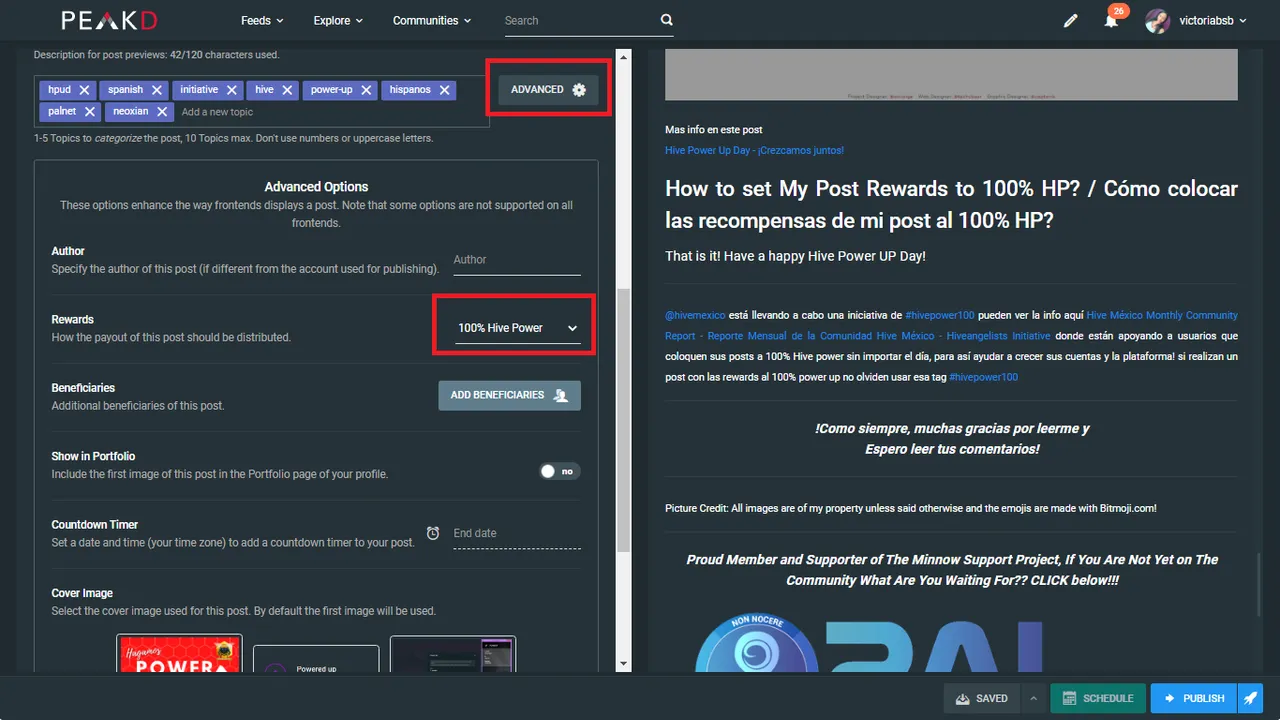
Task: Click the countdown timer clock icon
Action: 433,533
